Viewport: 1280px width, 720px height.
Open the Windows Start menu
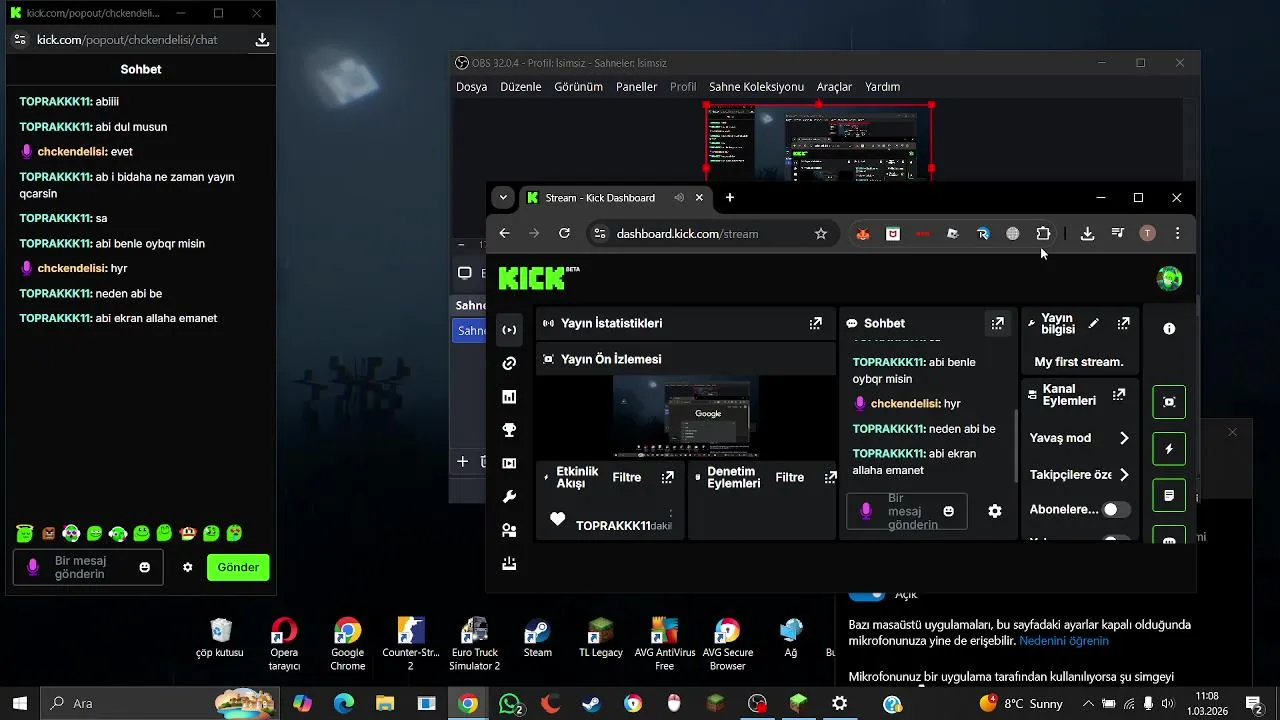tap(20, 703)
